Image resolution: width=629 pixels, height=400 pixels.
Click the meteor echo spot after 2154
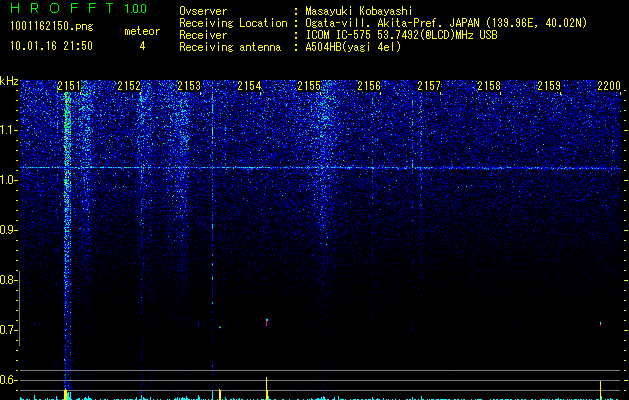(267, 322)
